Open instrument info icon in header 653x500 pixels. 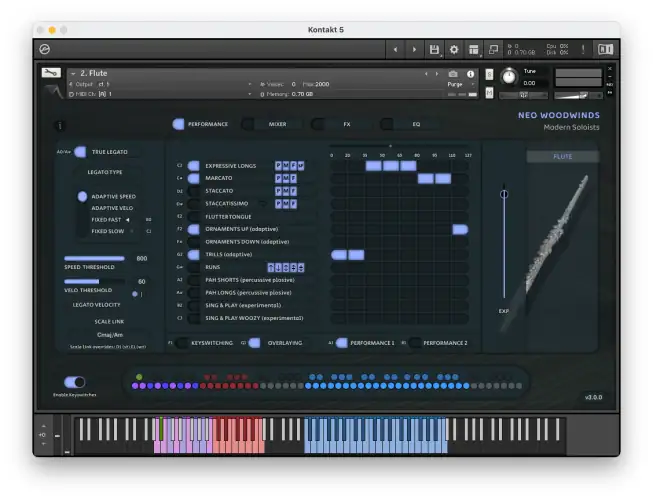pyautogui.click(x=470, y=74)
